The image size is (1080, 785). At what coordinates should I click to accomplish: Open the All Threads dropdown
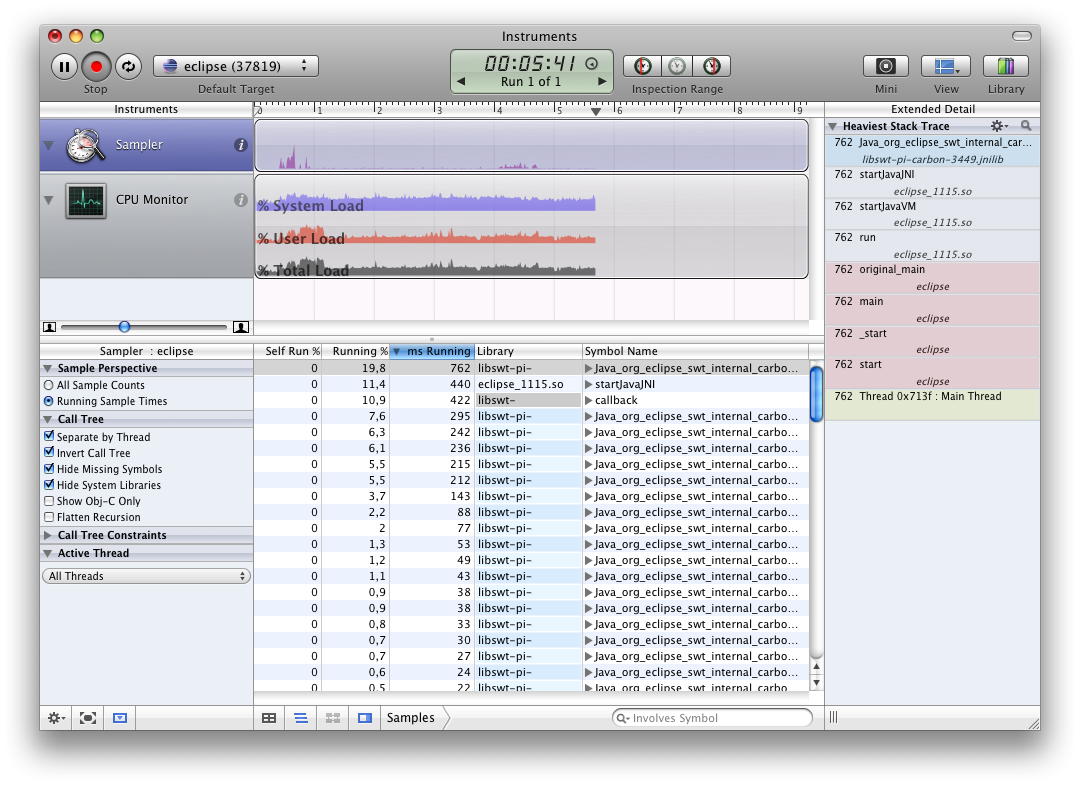pyautogui.click(x=146, y=576)
